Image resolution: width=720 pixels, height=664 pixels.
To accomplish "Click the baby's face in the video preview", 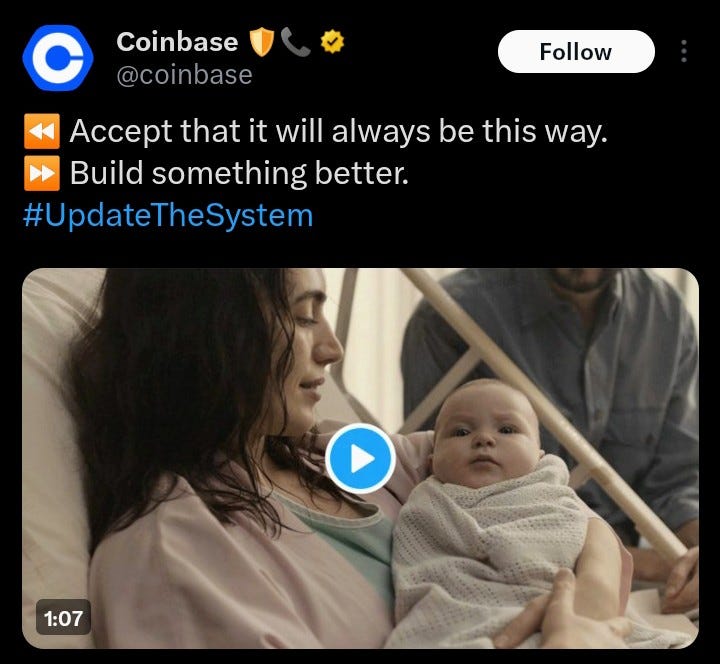I will click(484, 434).
